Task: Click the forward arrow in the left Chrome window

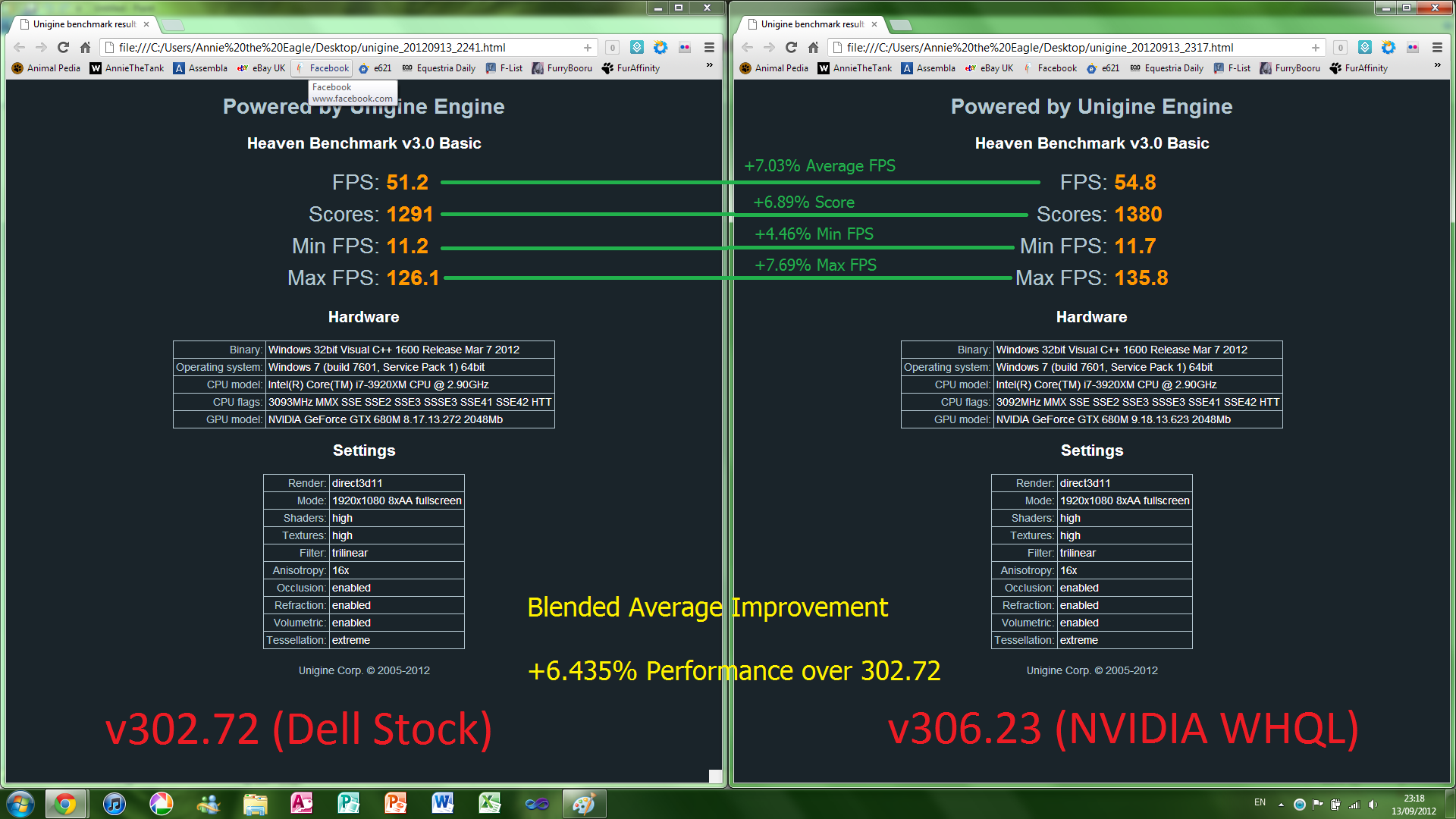Action: click(41, 47)
